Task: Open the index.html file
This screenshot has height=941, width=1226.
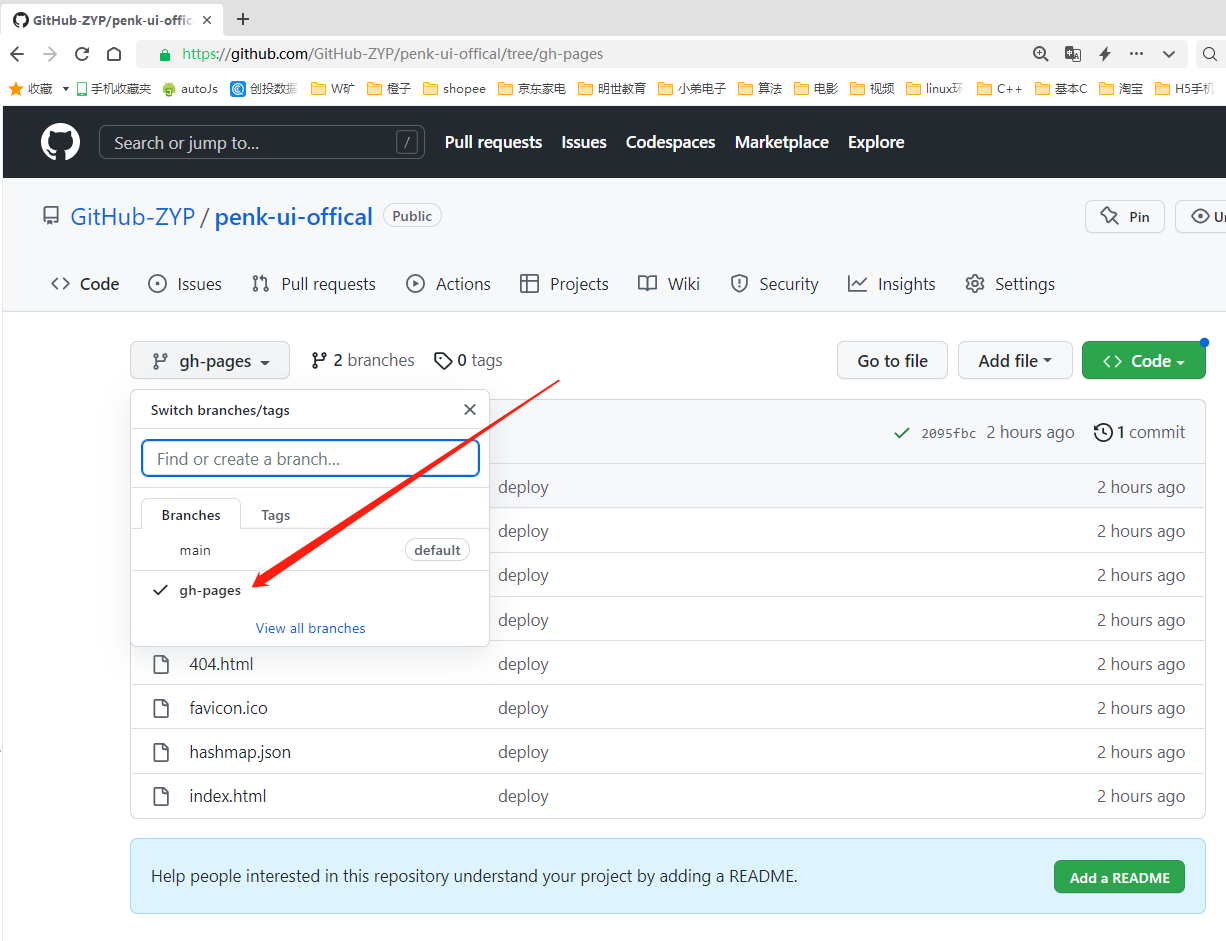Action: pyautogui.click(x=228, y=796)
